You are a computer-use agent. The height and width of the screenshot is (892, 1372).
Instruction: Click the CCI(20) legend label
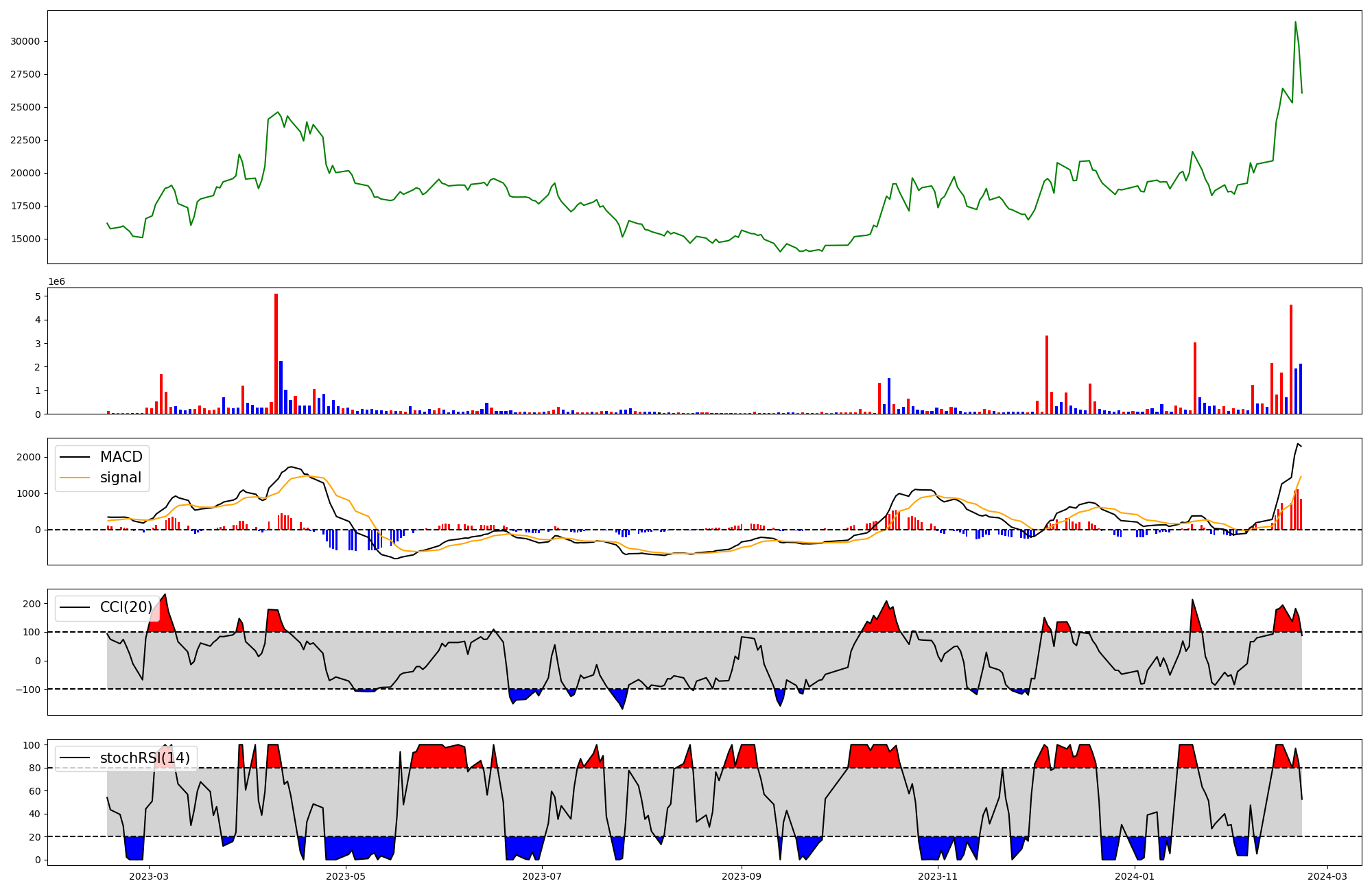coord(126,607)
